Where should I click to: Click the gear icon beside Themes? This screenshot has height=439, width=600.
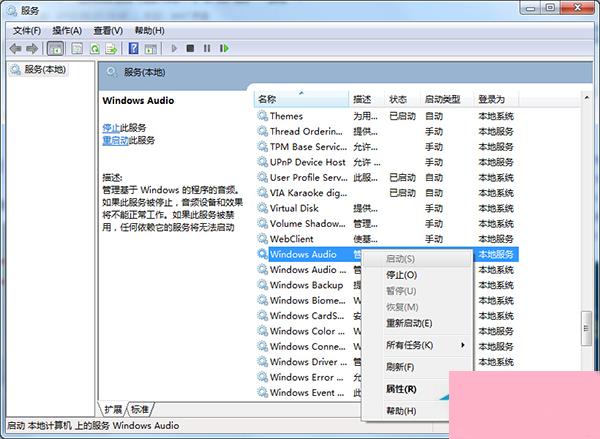coord(262,116)
